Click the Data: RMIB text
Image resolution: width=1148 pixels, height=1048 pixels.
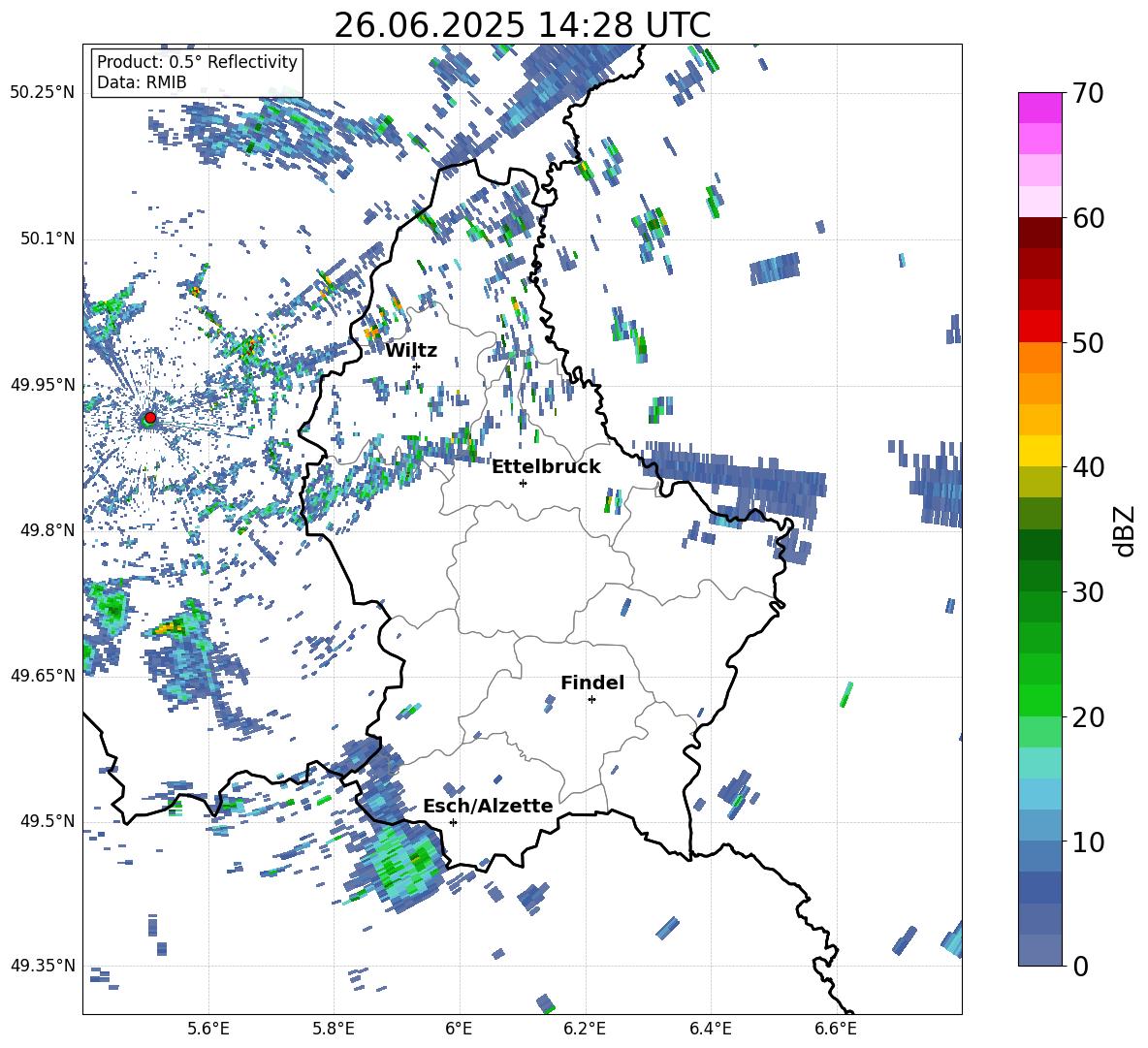[142, 82]
